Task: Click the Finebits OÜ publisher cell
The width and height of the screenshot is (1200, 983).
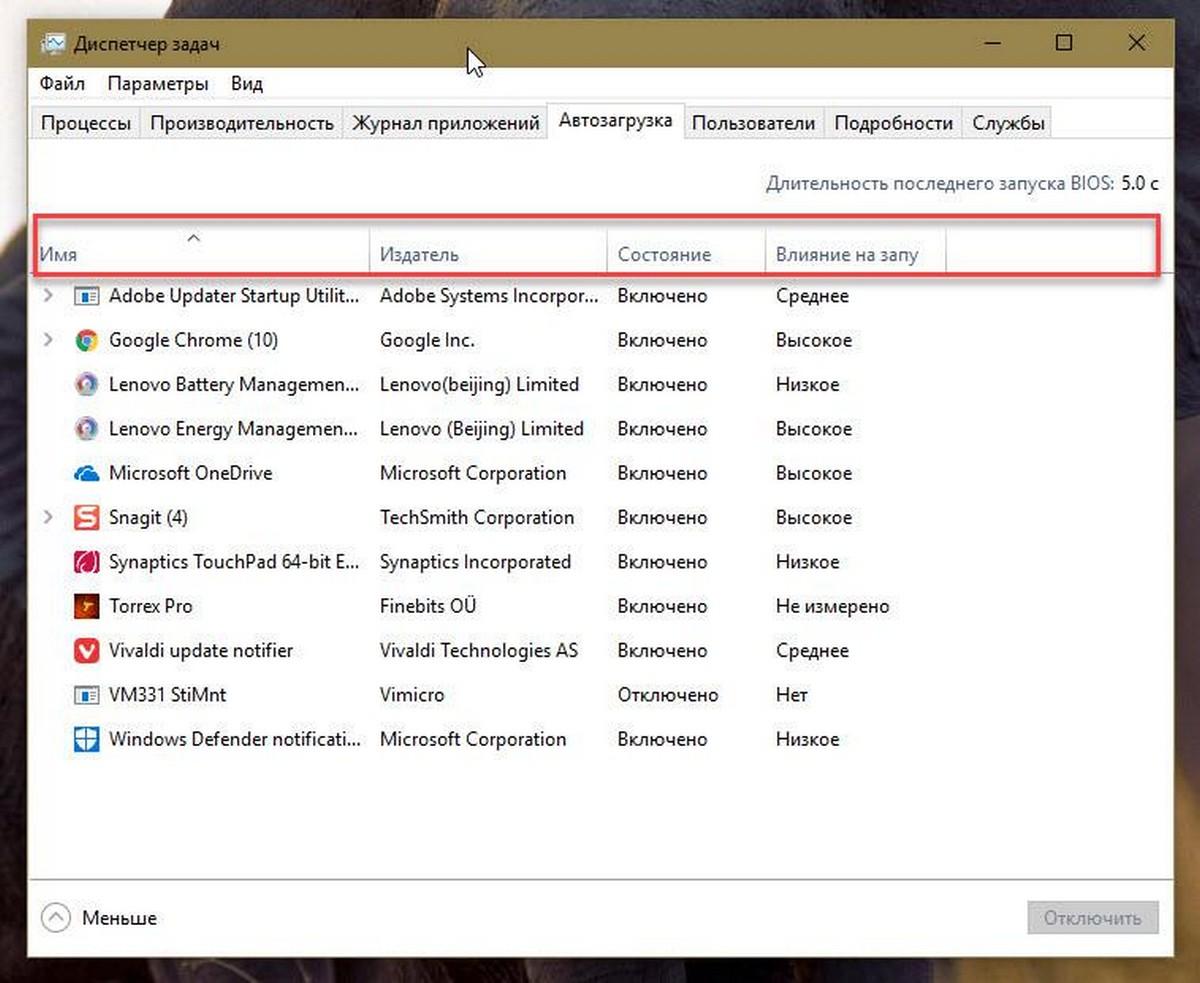Action: click(428, 606)
